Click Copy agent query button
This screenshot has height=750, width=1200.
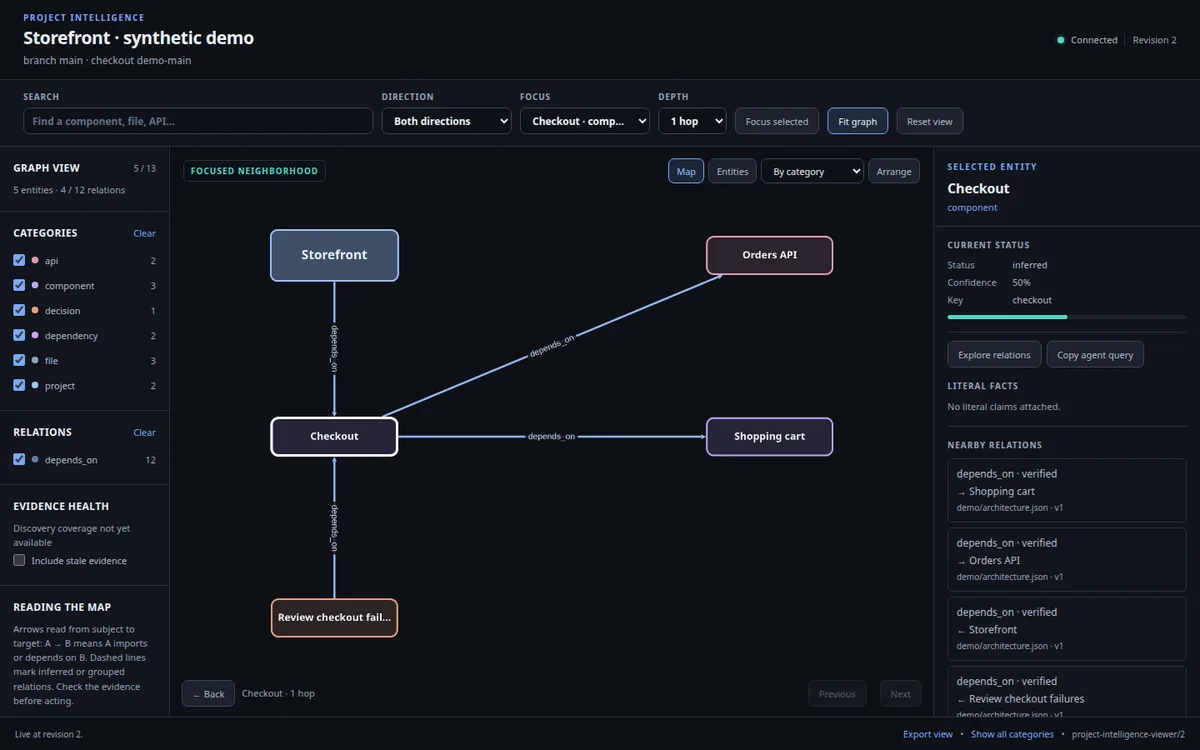click(1095, 355)
